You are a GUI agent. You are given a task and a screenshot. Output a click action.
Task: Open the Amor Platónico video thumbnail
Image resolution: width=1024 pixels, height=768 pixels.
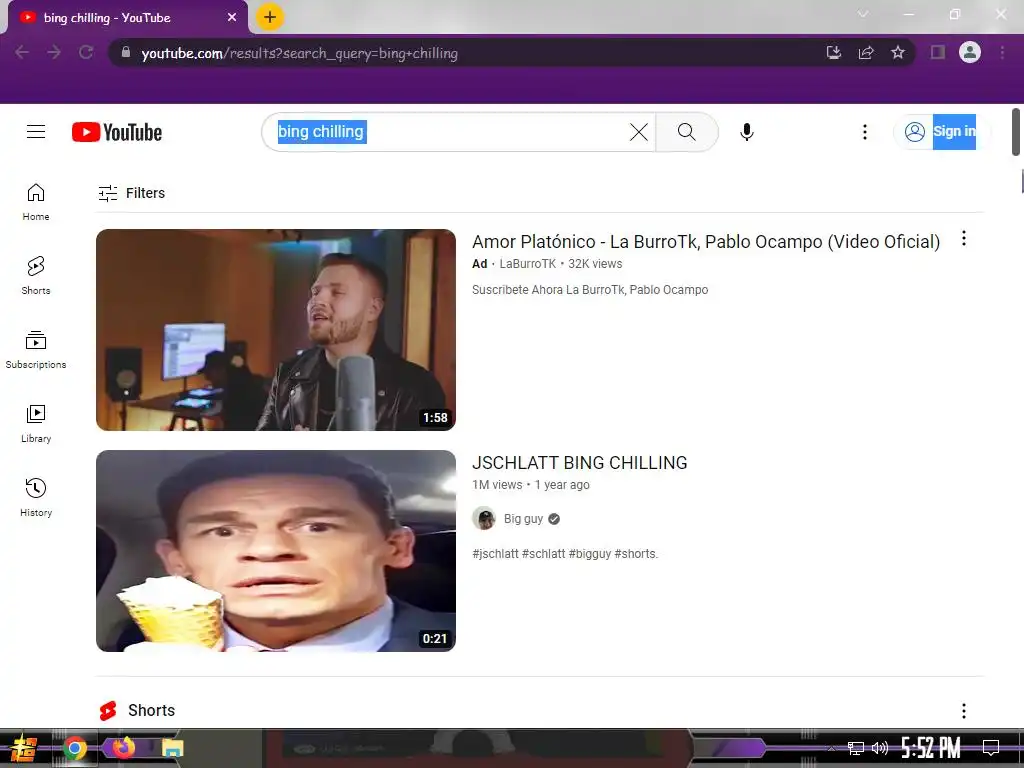(x=276, y=330)
